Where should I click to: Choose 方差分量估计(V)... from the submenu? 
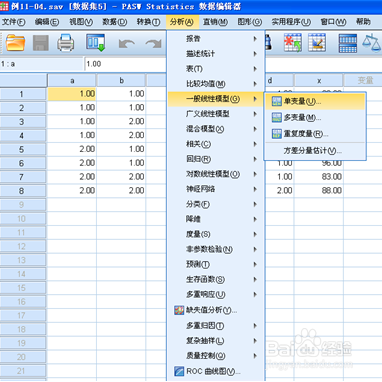click(315, 151)
